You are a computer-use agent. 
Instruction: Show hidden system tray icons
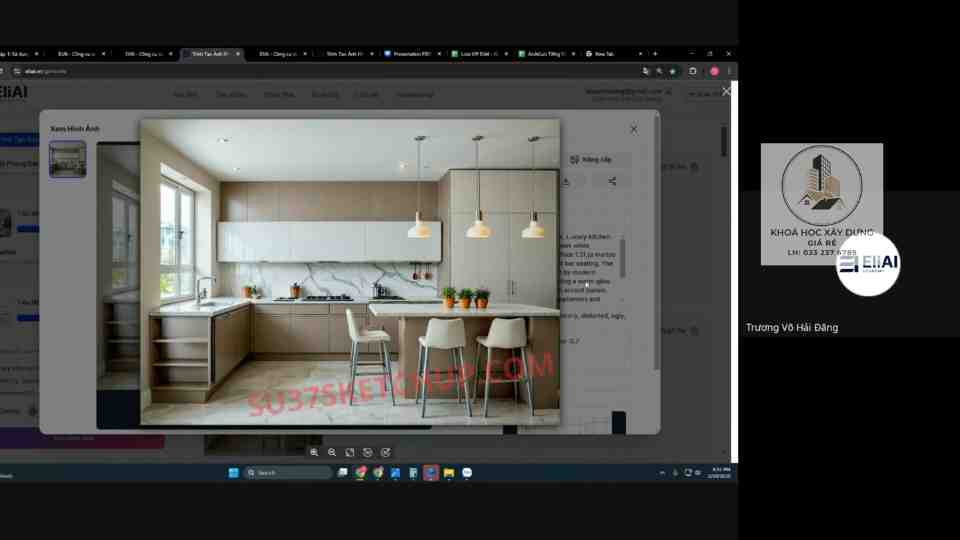pos(662,473)
